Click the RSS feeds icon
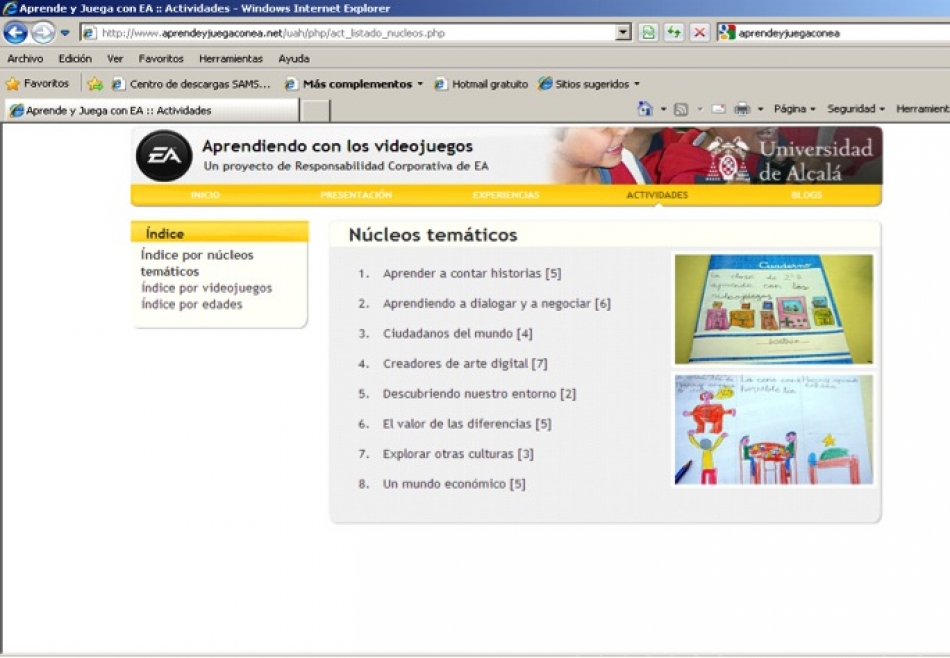 point(681,110)
